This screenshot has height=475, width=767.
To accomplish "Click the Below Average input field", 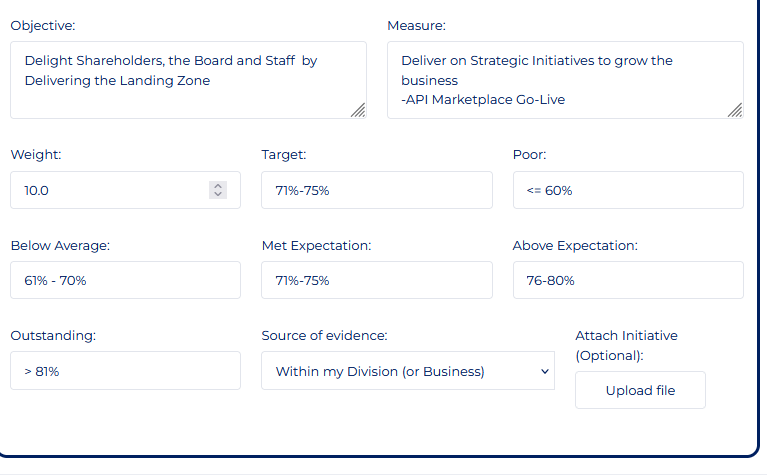I will (125, 280).
